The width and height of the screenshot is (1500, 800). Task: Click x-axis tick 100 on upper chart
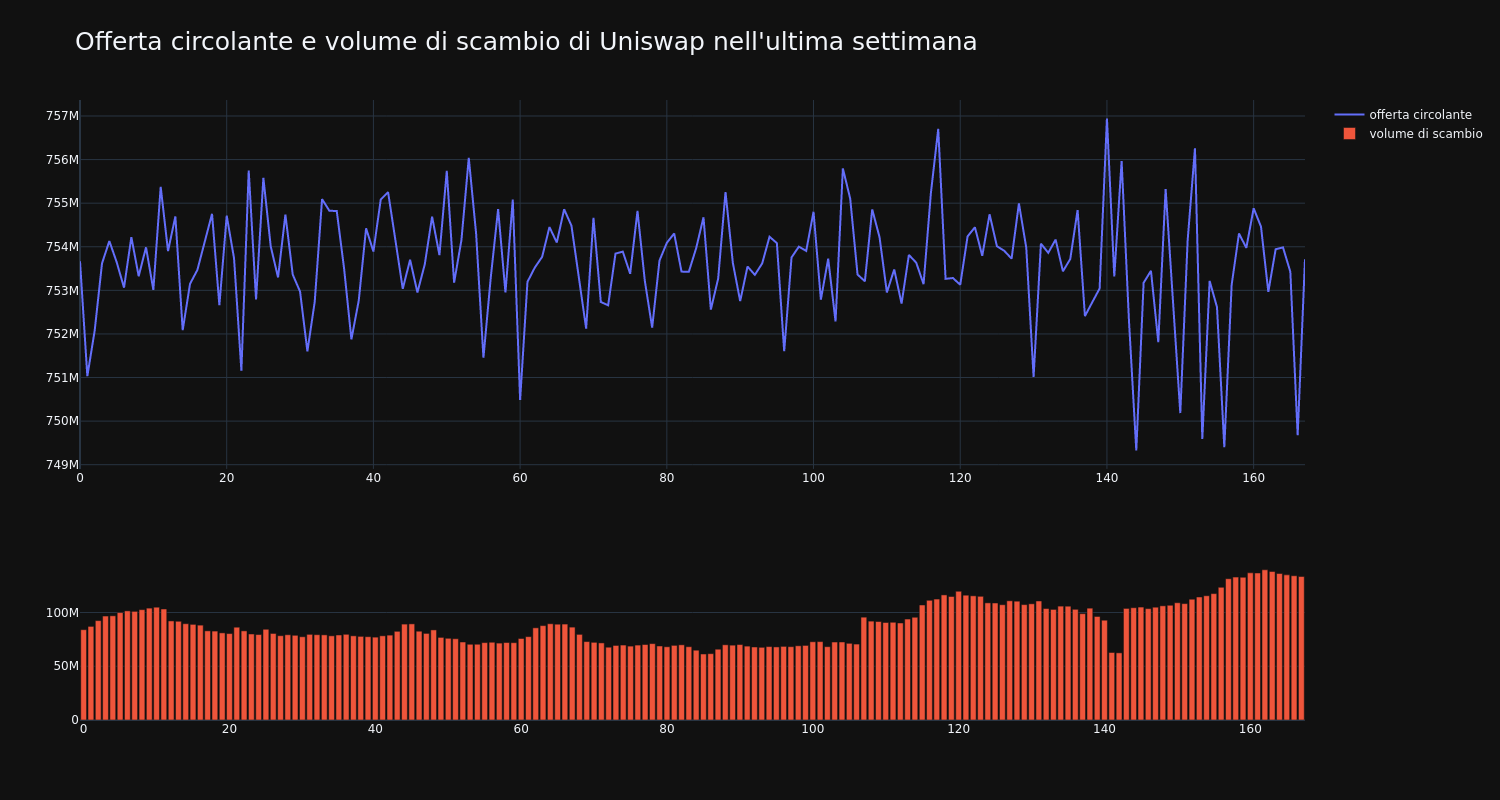pyautogui.click(x=813, y=478)
